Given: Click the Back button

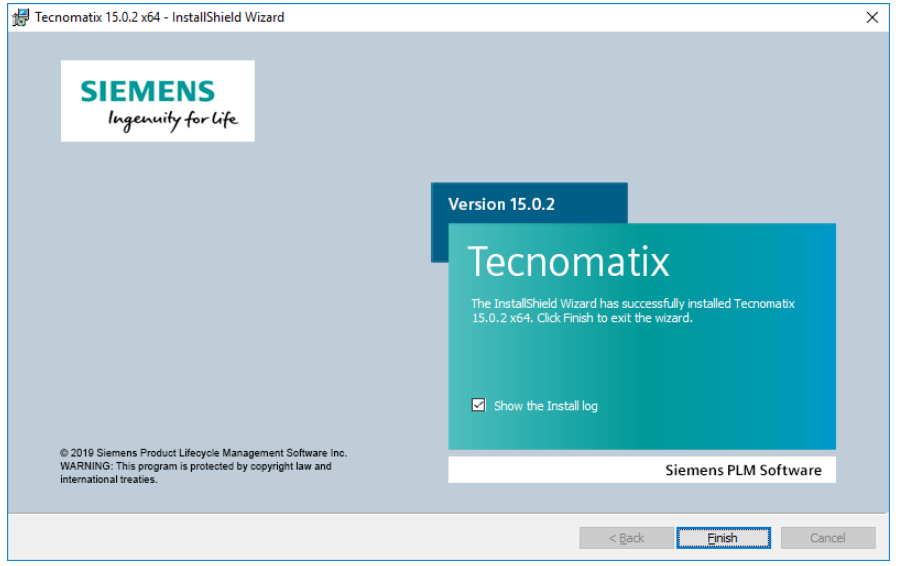Looking at the screenshot, I should pos(626,538).
